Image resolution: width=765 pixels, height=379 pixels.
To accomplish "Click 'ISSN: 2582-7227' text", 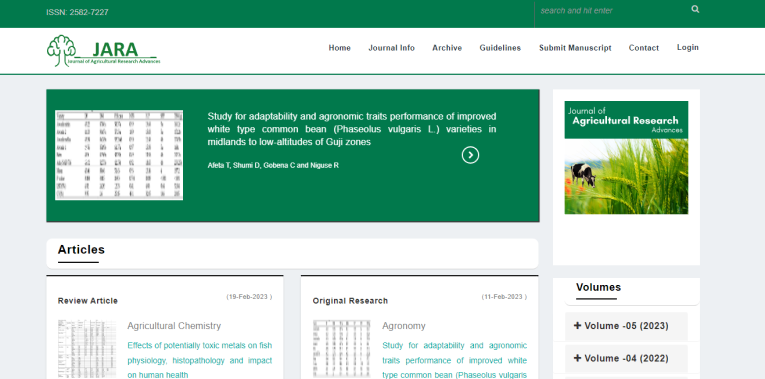I will click(x=77, y=12).
